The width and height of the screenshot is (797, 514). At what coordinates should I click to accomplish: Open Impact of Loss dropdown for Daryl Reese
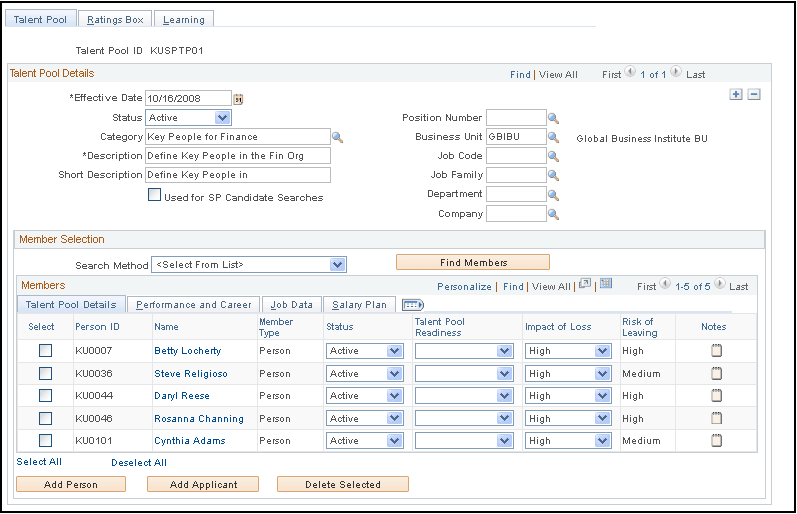567,396
